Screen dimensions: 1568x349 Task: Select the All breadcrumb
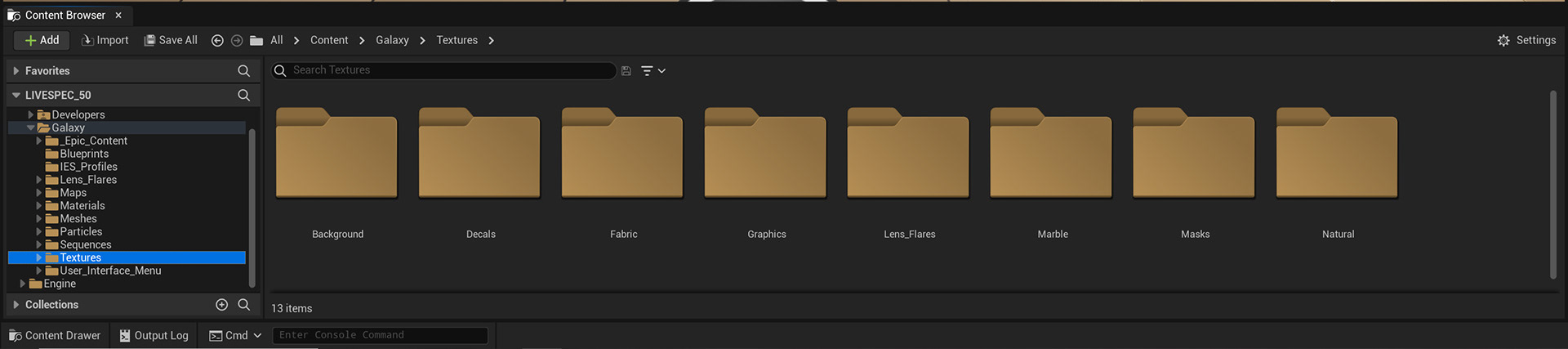pos(277,40)
